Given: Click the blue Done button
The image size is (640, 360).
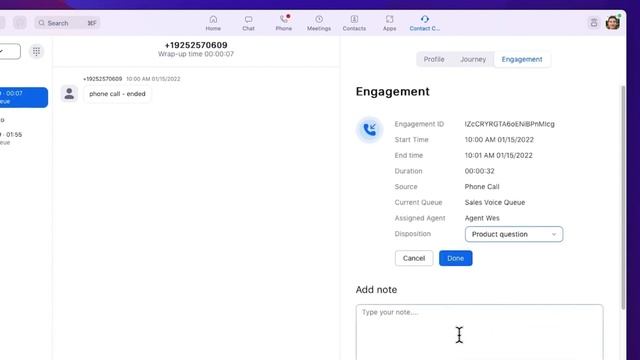Looking at the screenshot, I should 456,258.
